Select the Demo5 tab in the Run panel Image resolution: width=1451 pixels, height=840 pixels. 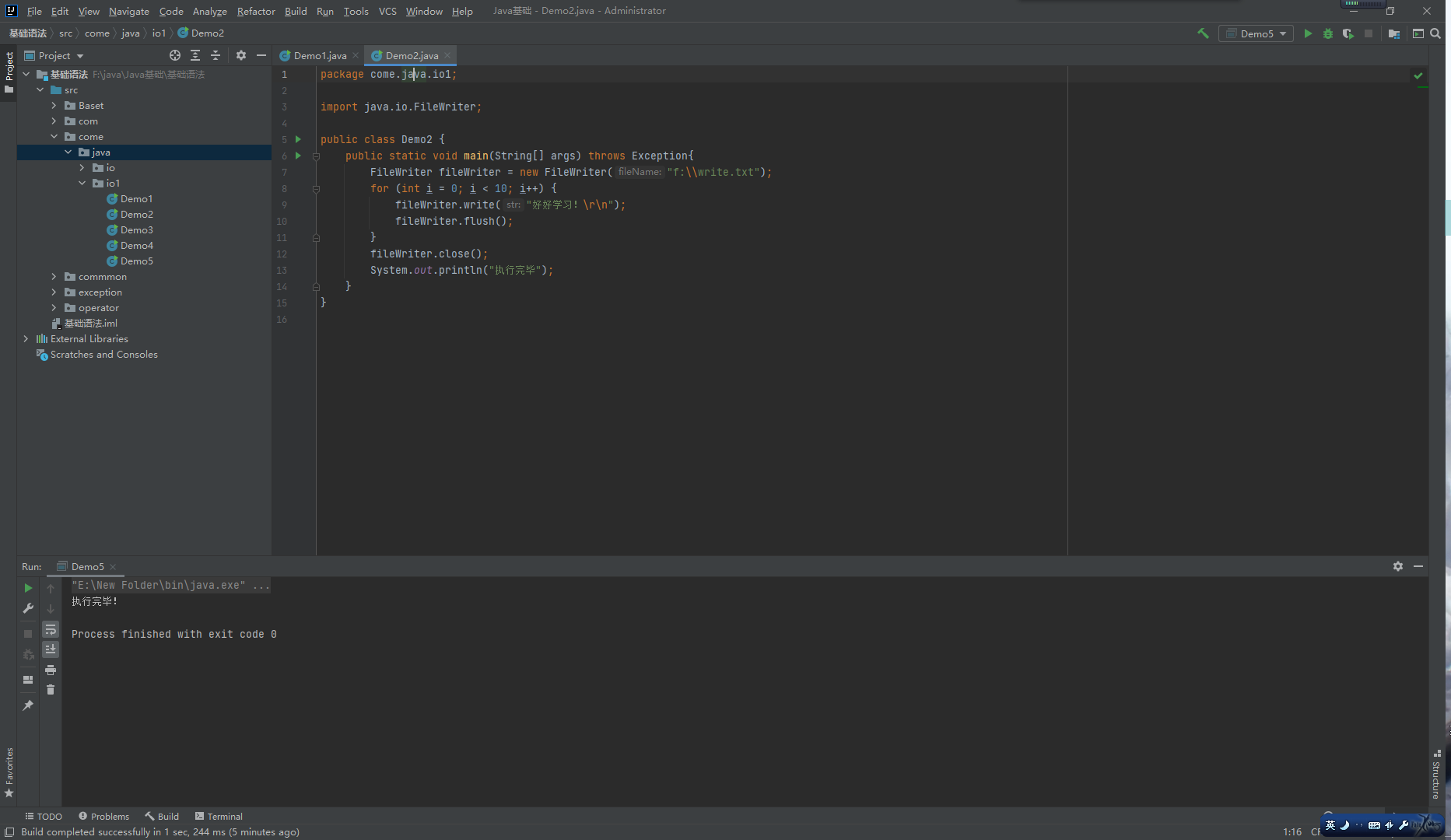(87, 566)
